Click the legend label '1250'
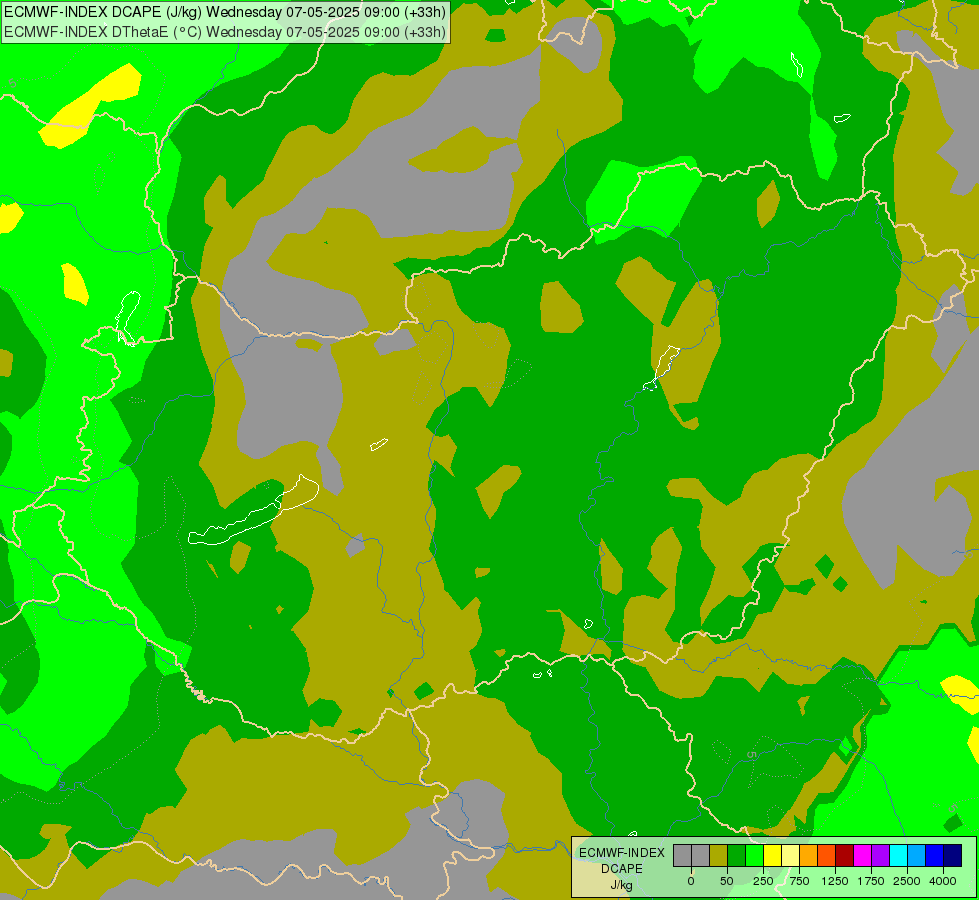Viewport: 979px width, 900px height. (x=835, y=881)
